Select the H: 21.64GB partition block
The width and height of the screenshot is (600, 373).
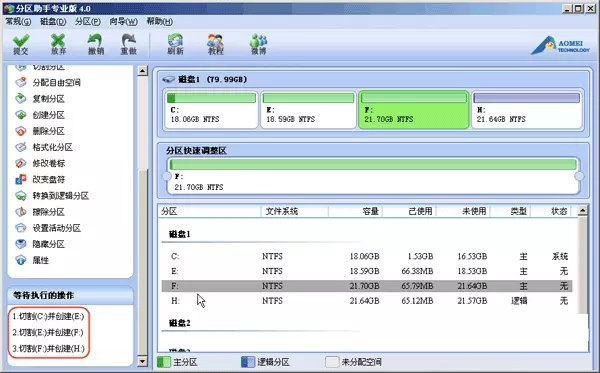(527, 109)
